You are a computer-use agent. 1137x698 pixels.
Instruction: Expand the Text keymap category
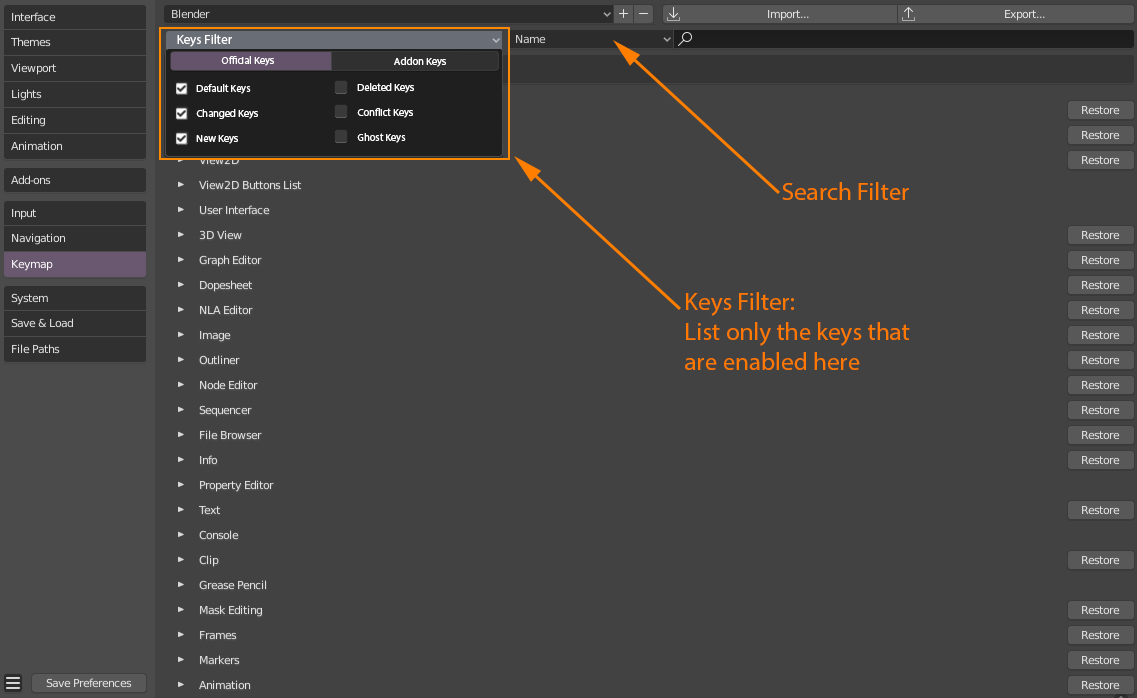181,510
